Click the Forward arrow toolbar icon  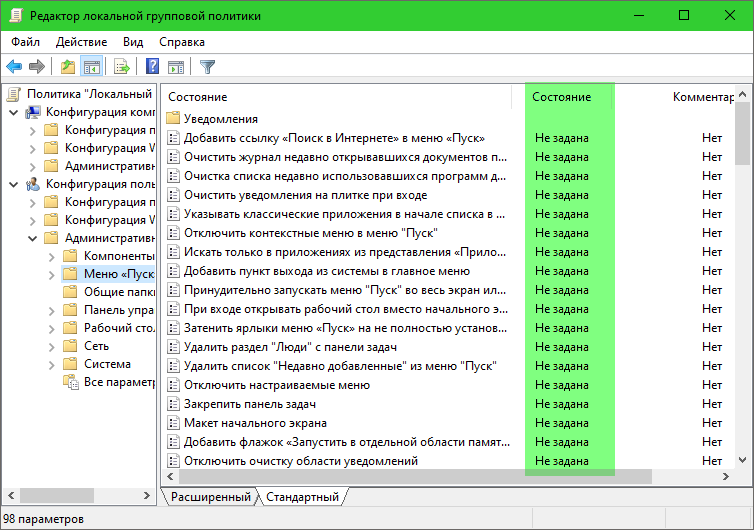coord(37,67)
